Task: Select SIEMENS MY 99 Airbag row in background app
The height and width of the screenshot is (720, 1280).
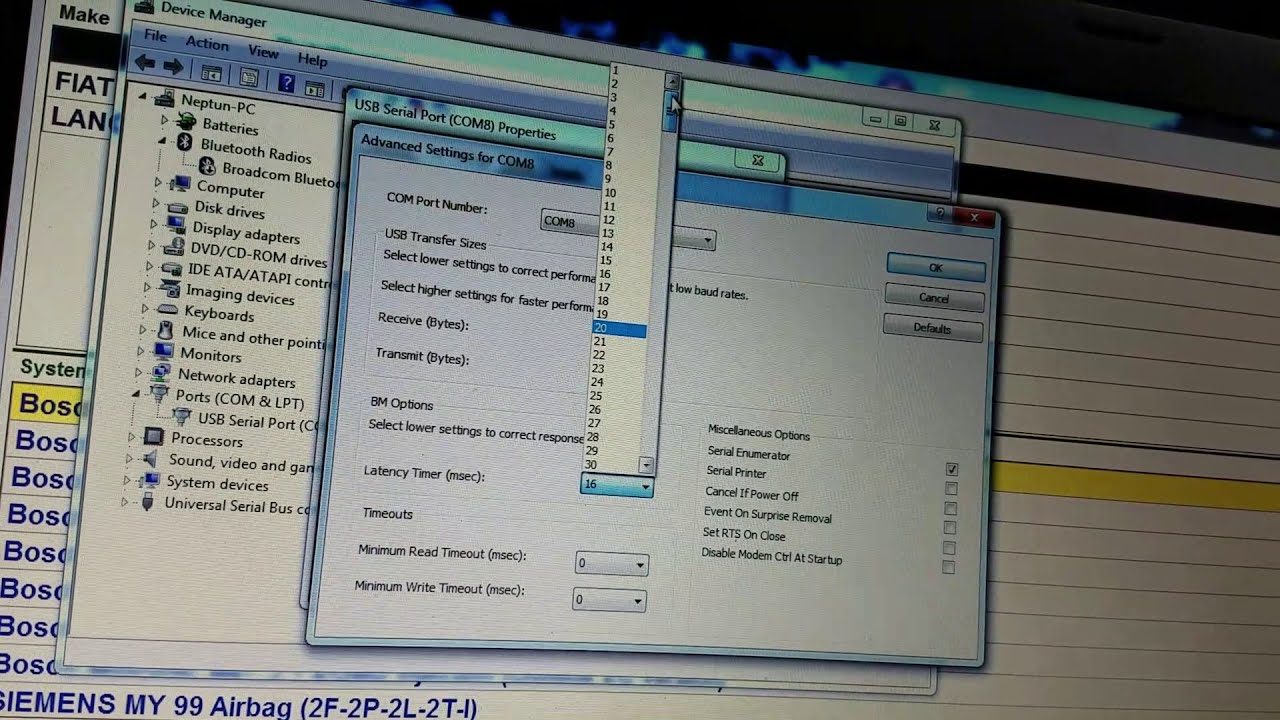Action: [x=239, y=705]
